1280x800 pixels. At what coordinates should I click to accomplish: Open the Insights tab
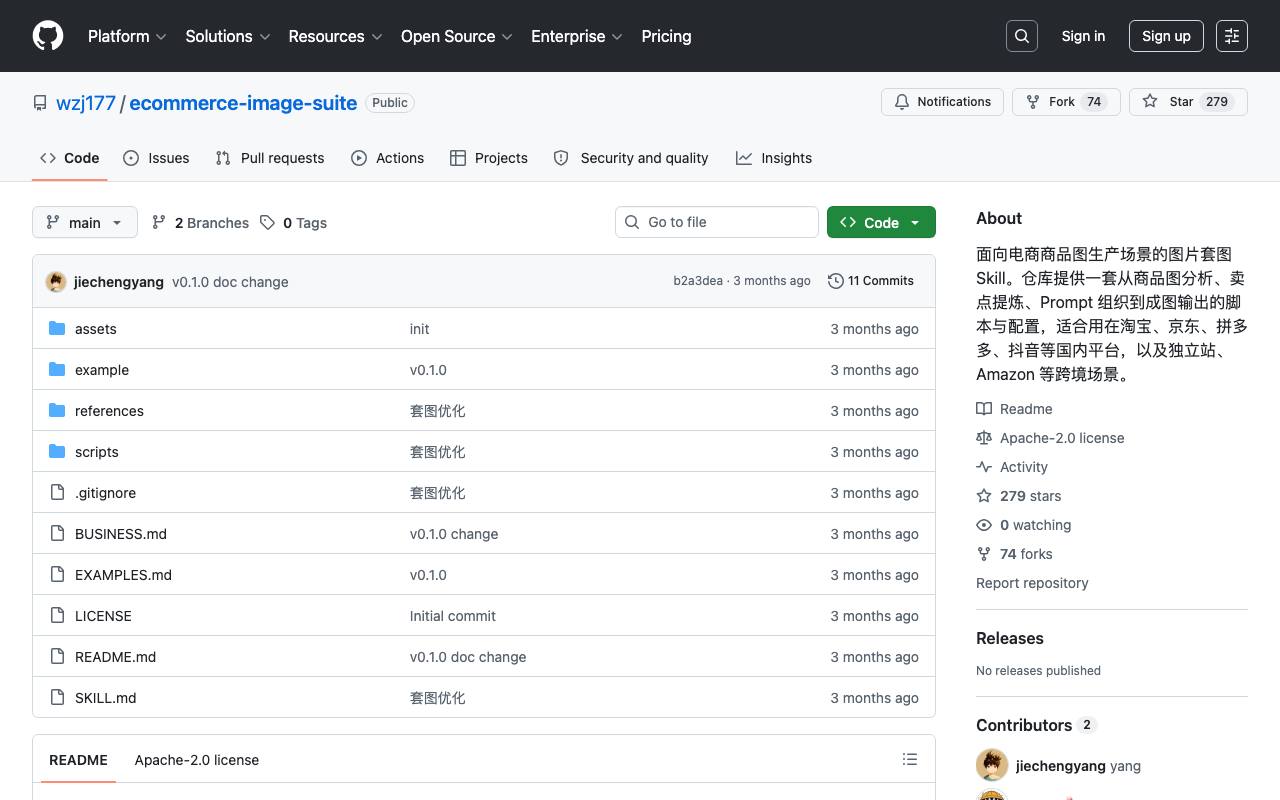(774, 158)
